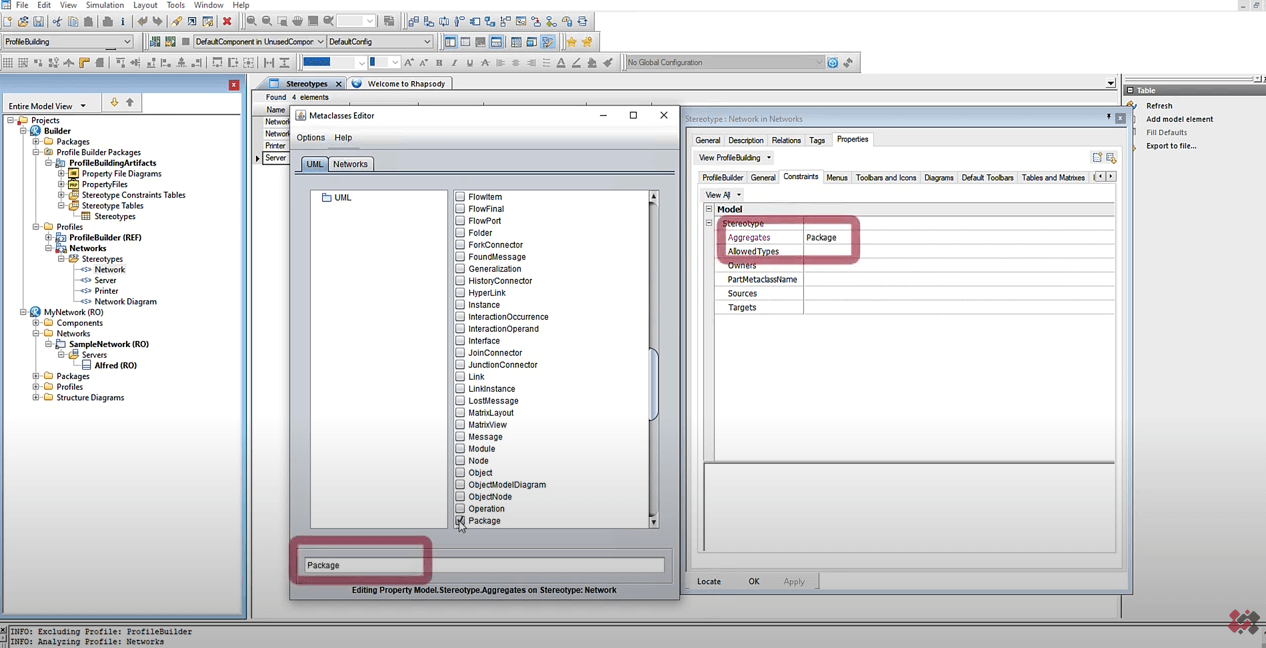Uncheck the Package metaclass checkbox
The width and height of the screenshot is (1266, 648).
click(460, 521)
